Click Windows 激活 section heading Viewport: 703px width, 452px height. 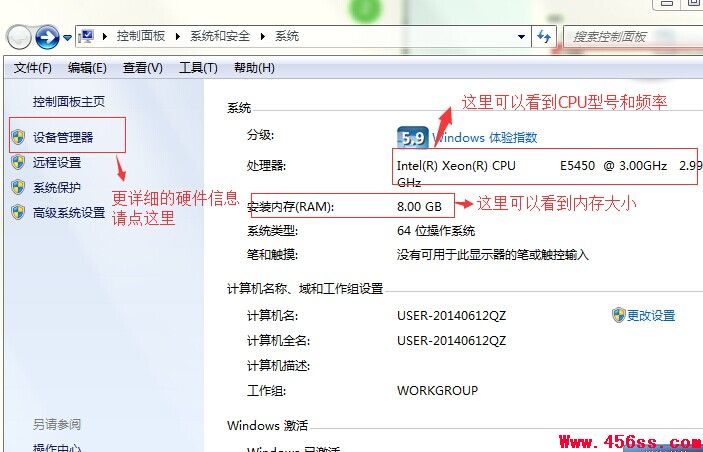click(x=268, y=425)
